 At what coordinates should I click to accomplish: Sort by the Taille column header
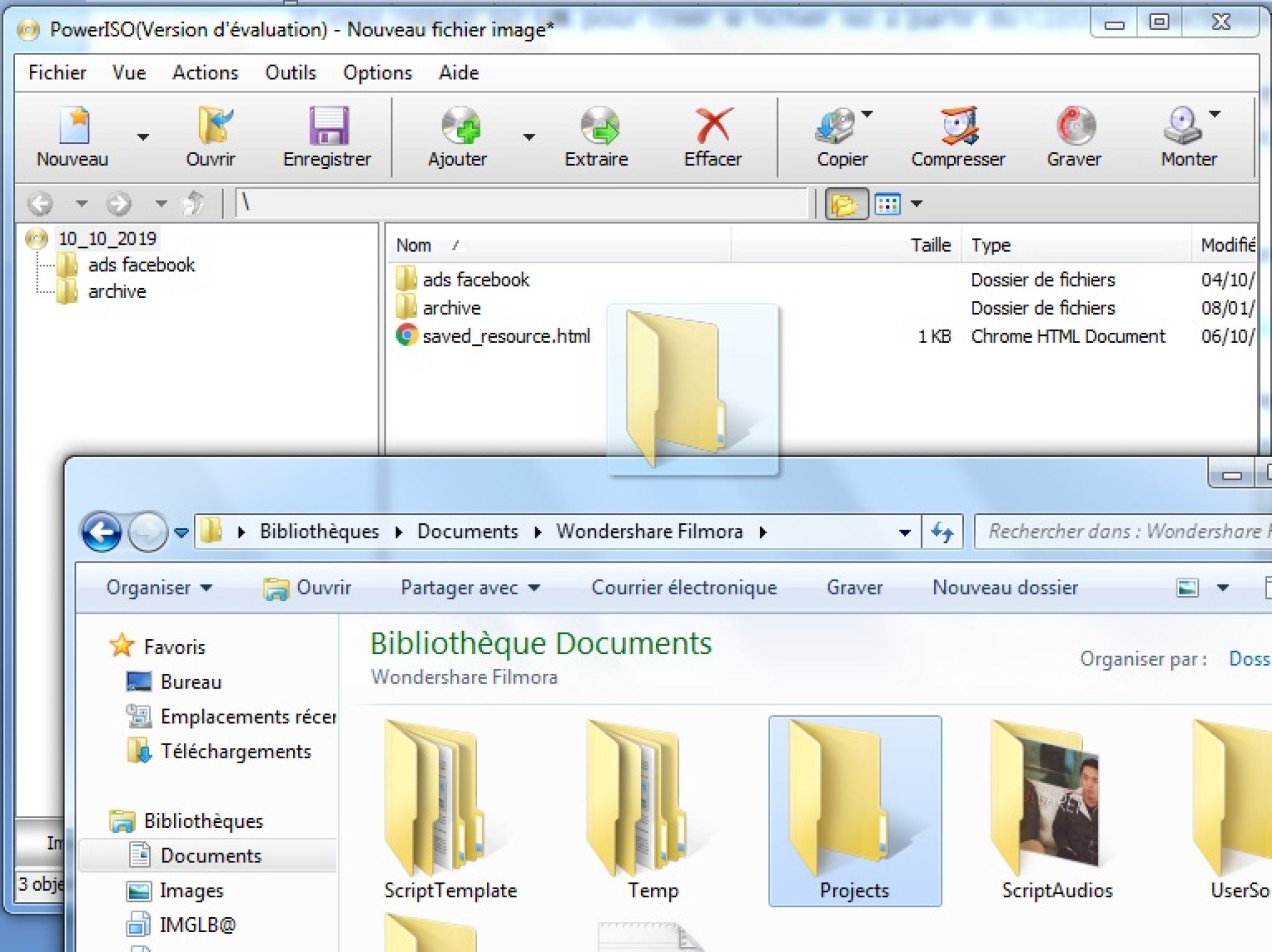coord(847,245)
